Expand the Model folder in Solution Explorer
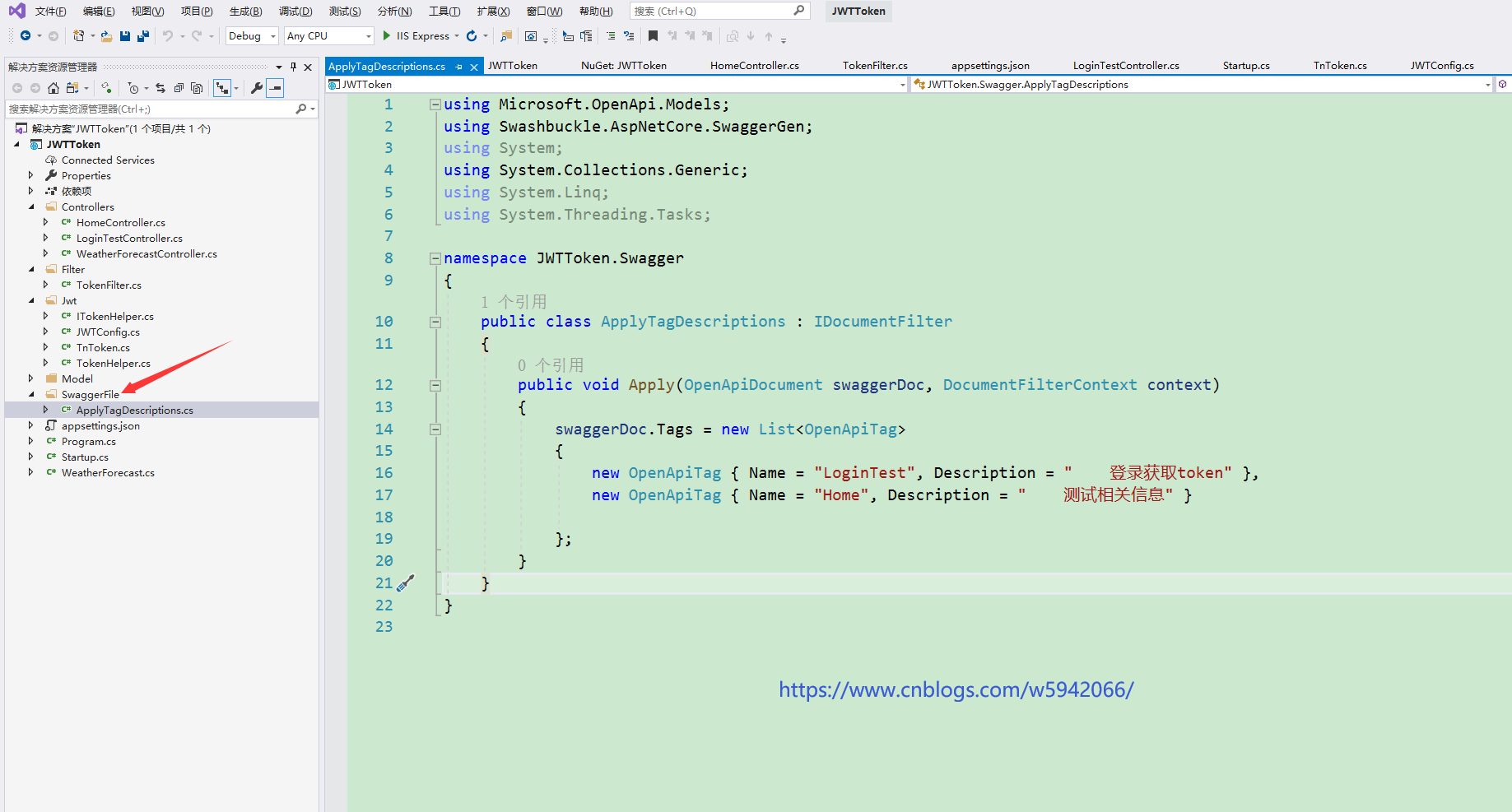The width and height of the screenshot is (1512, 812). click(x=31, y=379)
